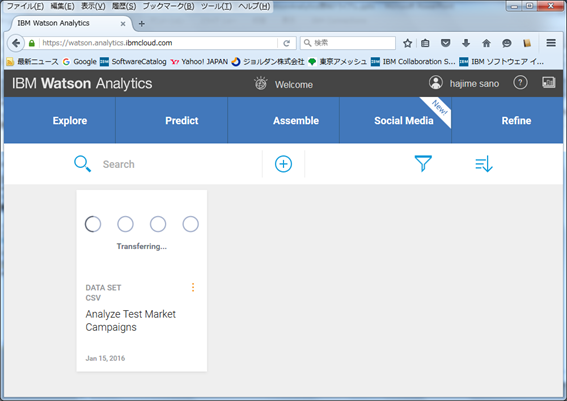Open the Analyze Test Market Campaigns card
Screen dimensions: 567x401
click(142, 281)
